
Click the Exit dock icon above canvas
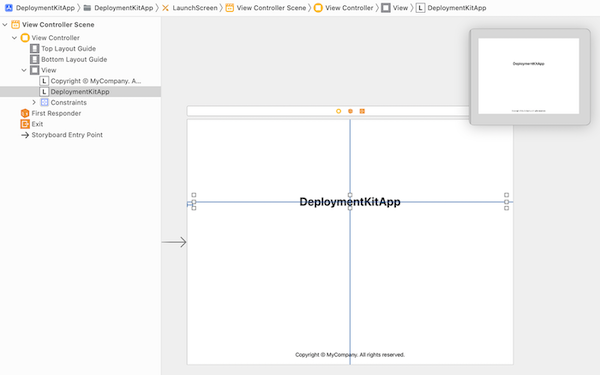pos(362,111)
